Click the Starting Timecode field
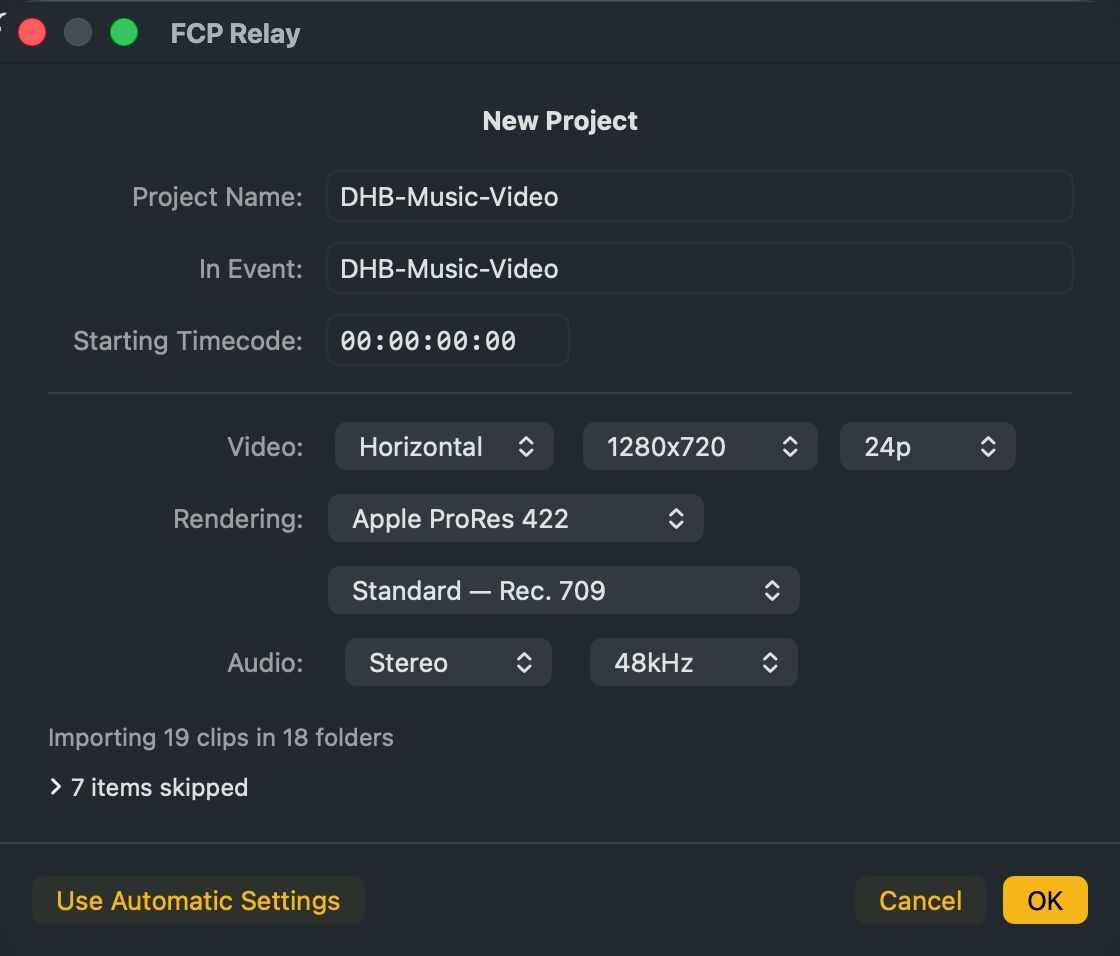Image resolution: width=1120 pixels, height=956 pixels. (x=448, y=341)
